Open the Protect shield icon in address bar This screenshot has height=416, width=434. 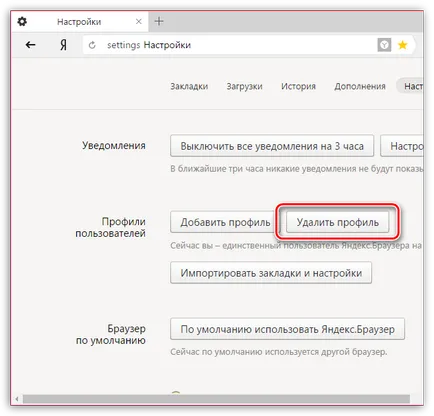(x=384, y=45)
